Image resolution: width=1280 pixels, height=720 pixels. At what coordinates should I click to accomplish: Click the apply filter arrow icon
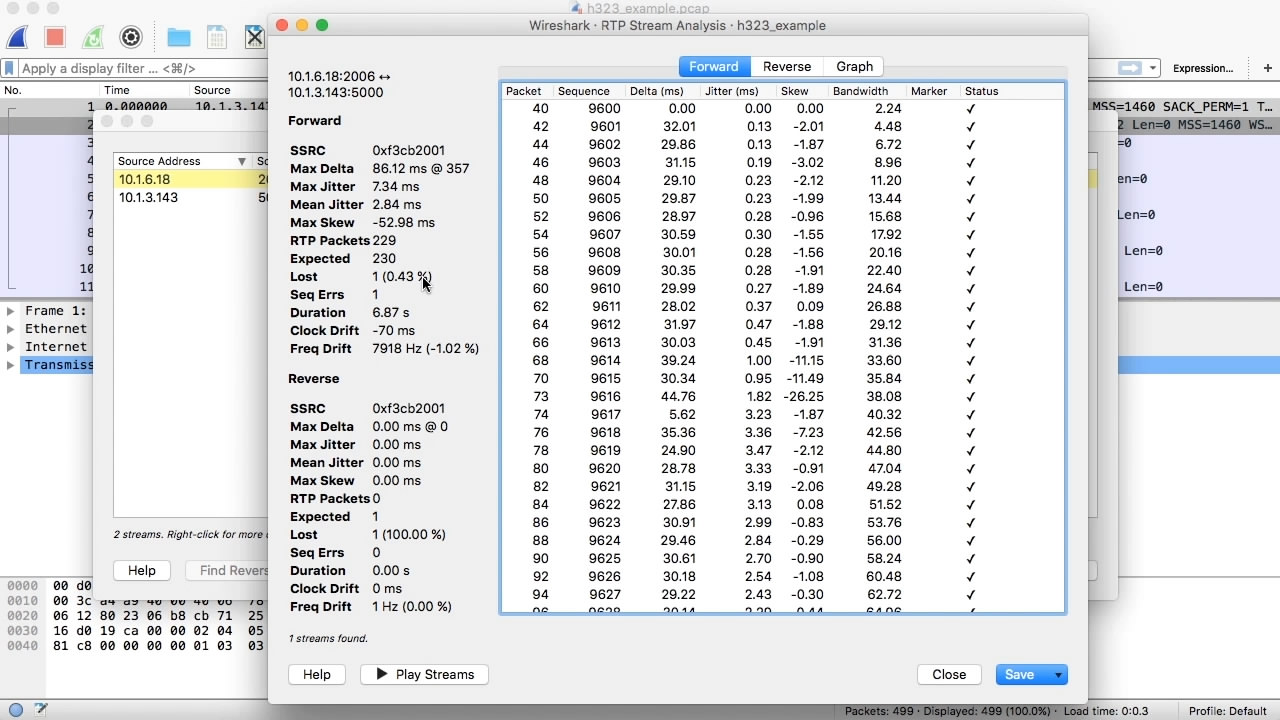pyautogui.click(x=1130, y=68)
